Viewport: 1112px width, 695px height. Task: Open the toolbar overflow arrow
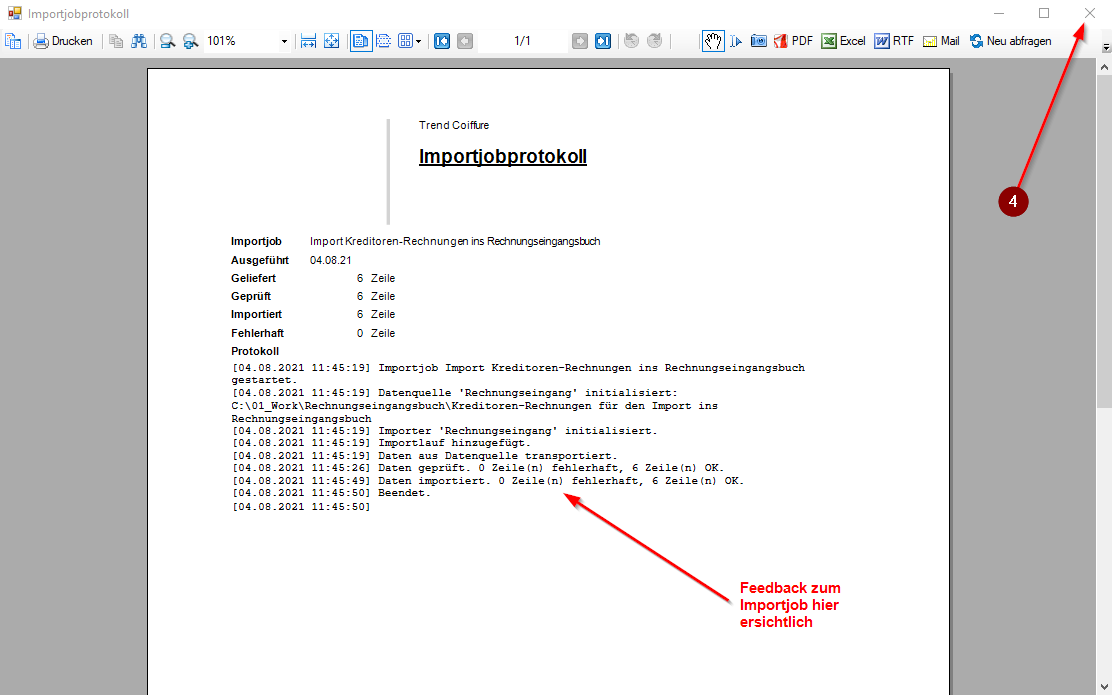[1105, 48]
